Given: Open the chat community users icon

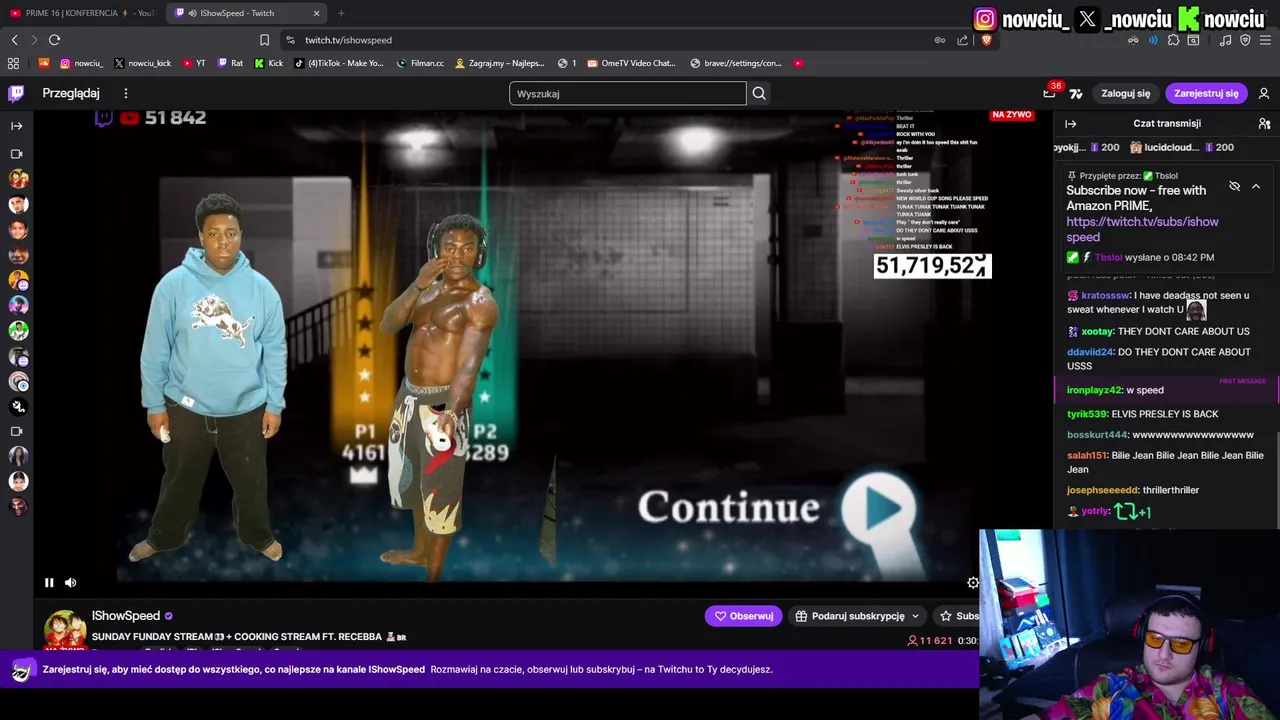Looking at the screenshot, I should point(1264,123).
